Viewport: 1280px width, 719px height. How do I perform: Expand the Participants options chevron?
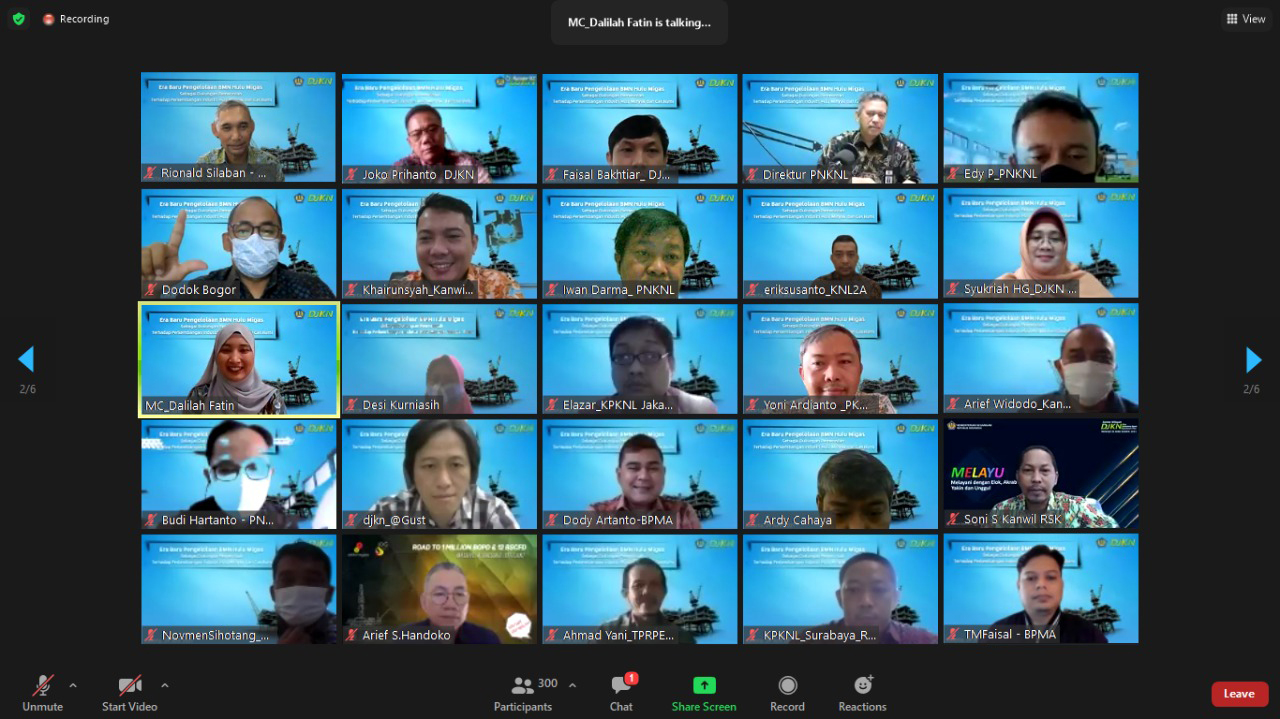click(572, 685)
